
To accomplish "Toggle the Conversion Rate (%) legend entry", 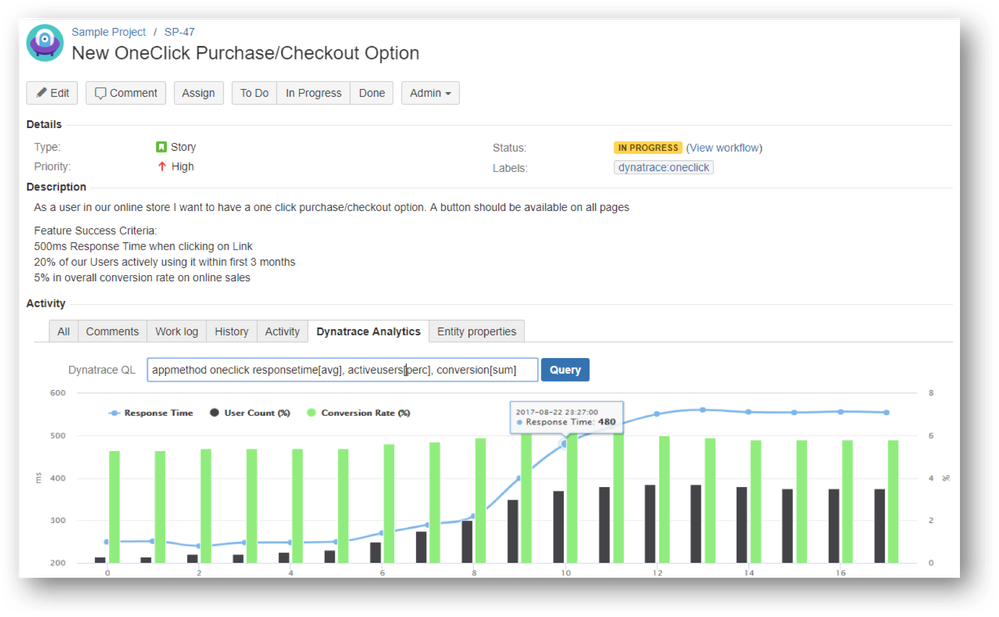I will coord(359,413).
